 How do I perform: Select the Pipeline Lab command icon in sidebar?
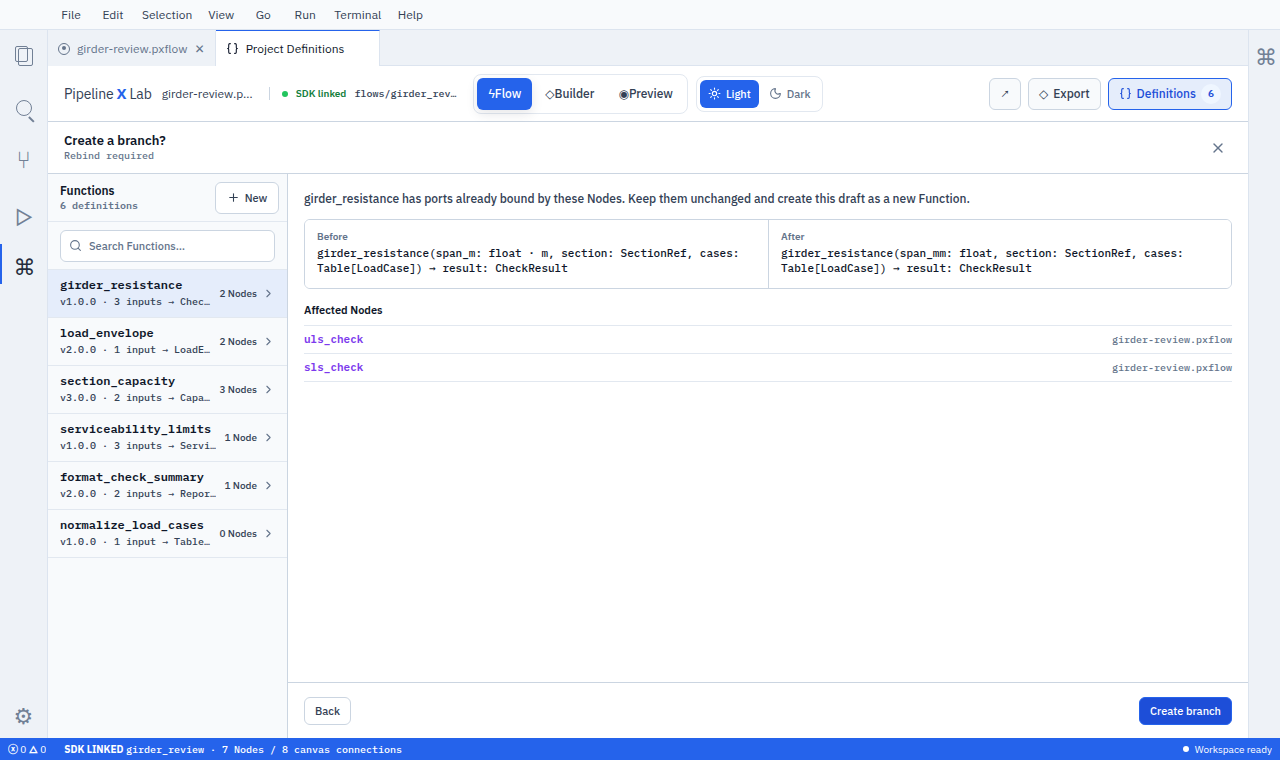(x=24, y=266)
